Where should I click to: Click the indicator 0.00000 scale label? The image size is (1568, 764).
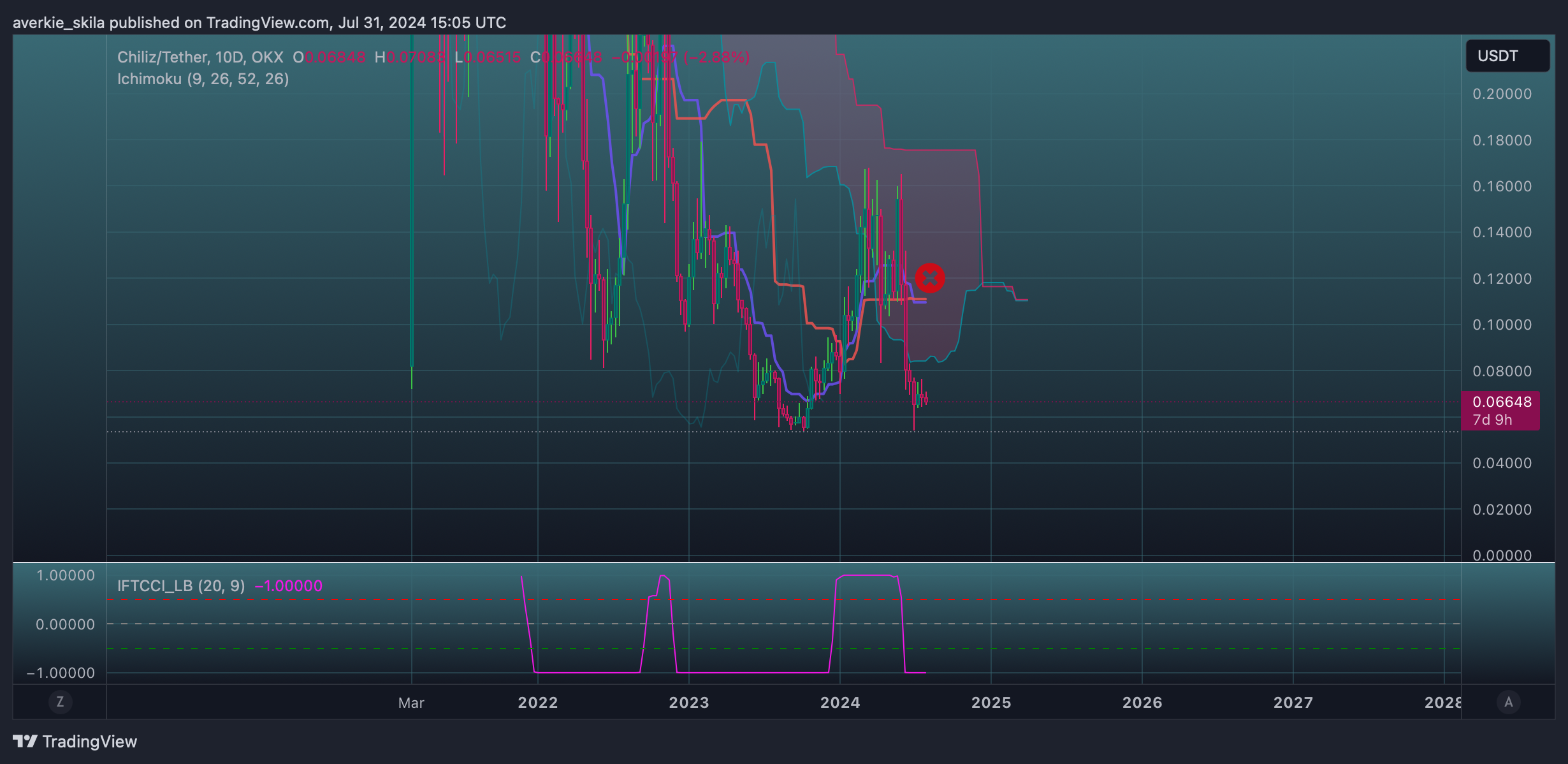coord(65,624)
